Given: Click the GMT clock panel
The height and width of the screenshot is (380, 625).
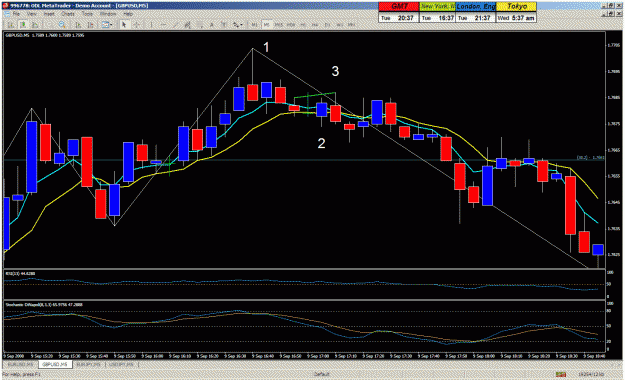Looking at the screenshot, I should point(399,12).
